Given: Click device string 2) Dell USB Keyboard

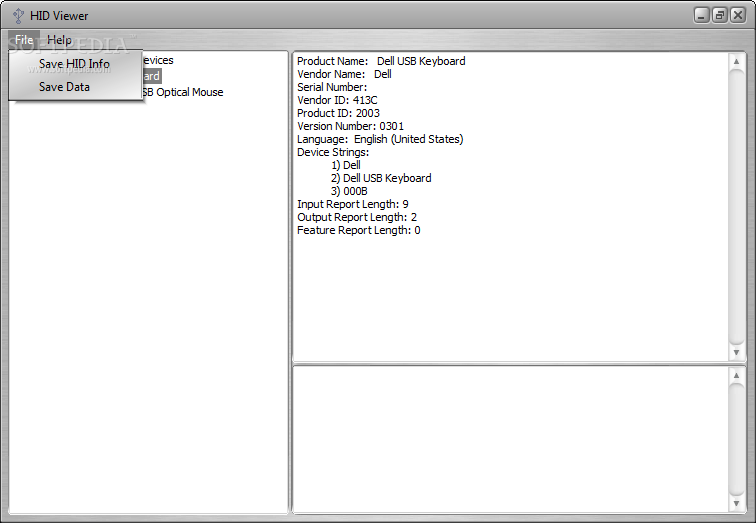Looking at the screenshot, I should [x=381, y=178].
